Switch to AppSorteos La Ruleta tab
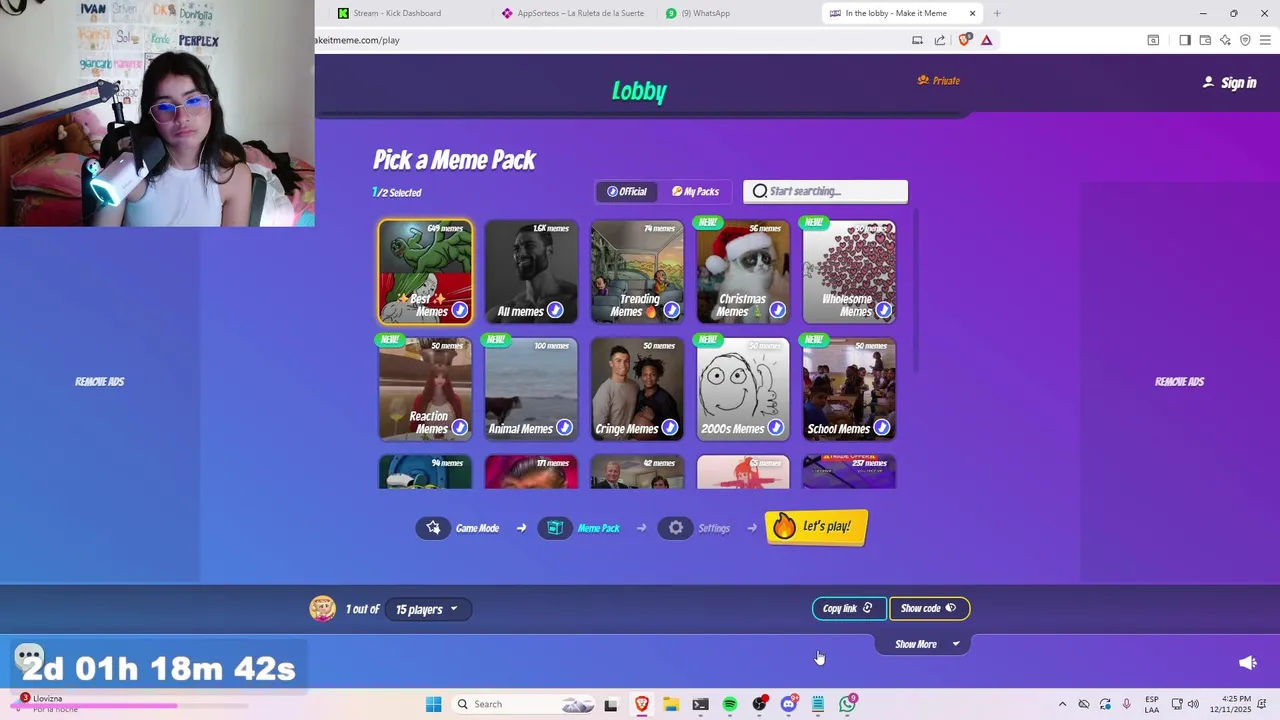The image size is (1280, 720). [x=573, y=13]
